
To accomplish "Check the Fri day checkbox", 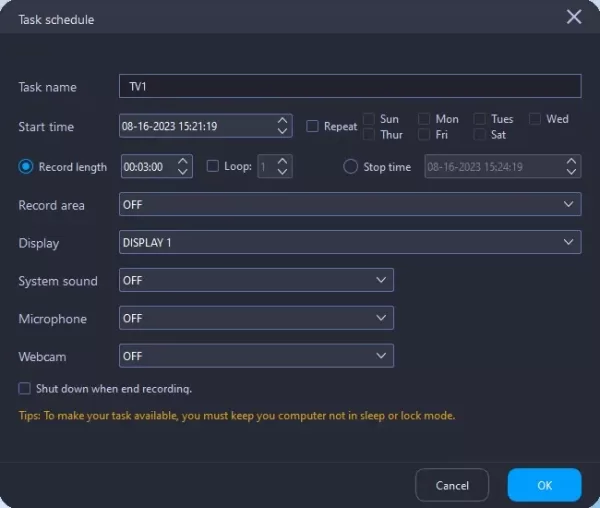I will coord(424,135).
